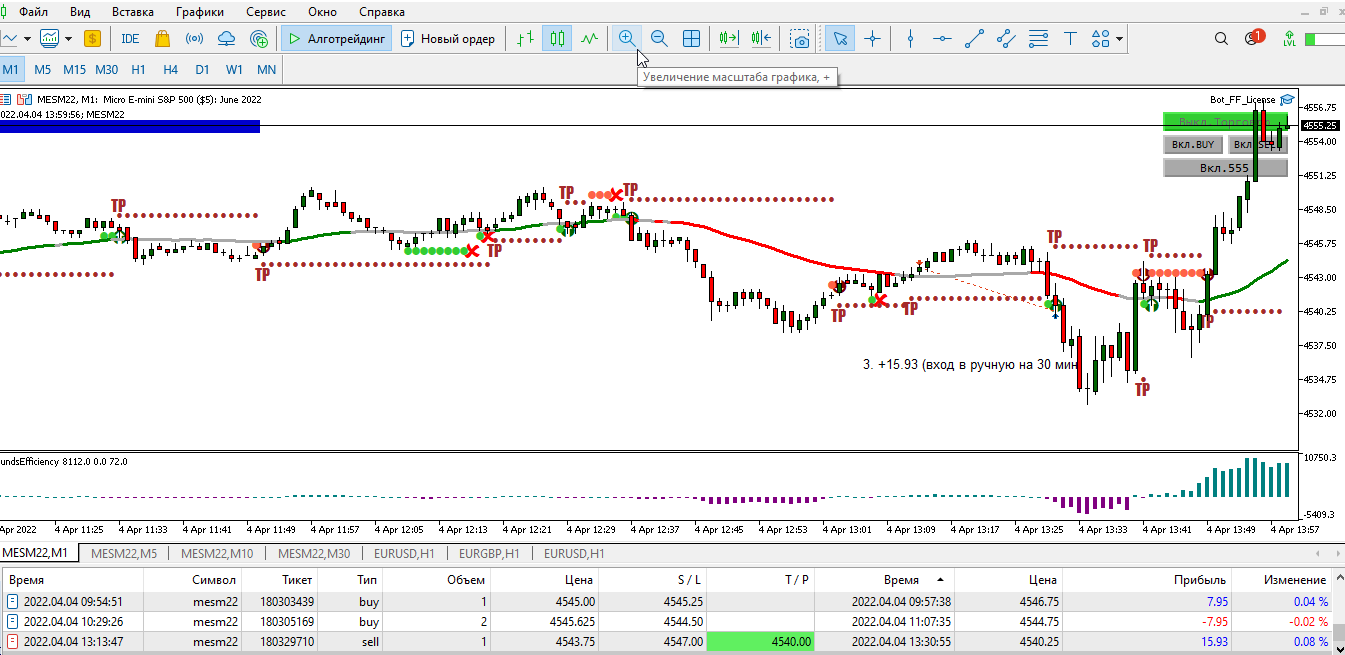Switch to the MESM22,M30 chart tab

(313, 553)
